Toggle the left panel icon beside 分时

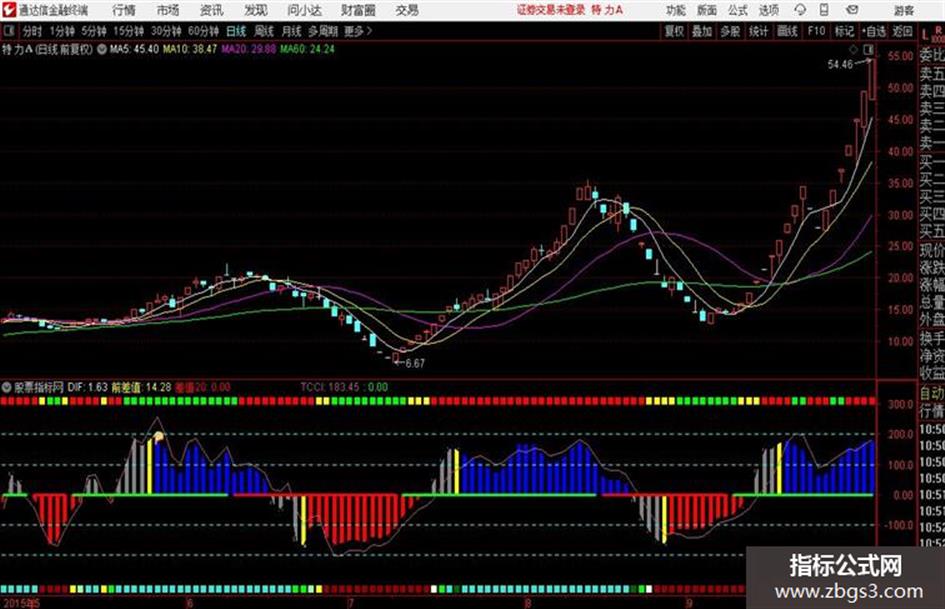coord(8,31)
